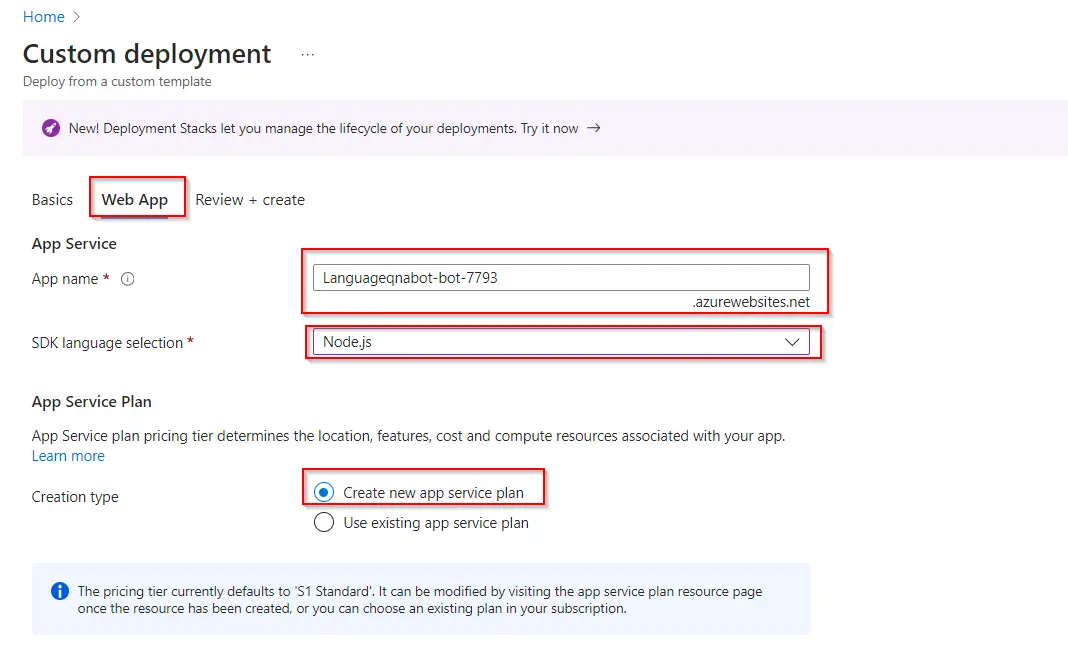Open the ellipsis menu beside Custom deployment
Screen dimensions: 1068x654
tap(307, 54)
